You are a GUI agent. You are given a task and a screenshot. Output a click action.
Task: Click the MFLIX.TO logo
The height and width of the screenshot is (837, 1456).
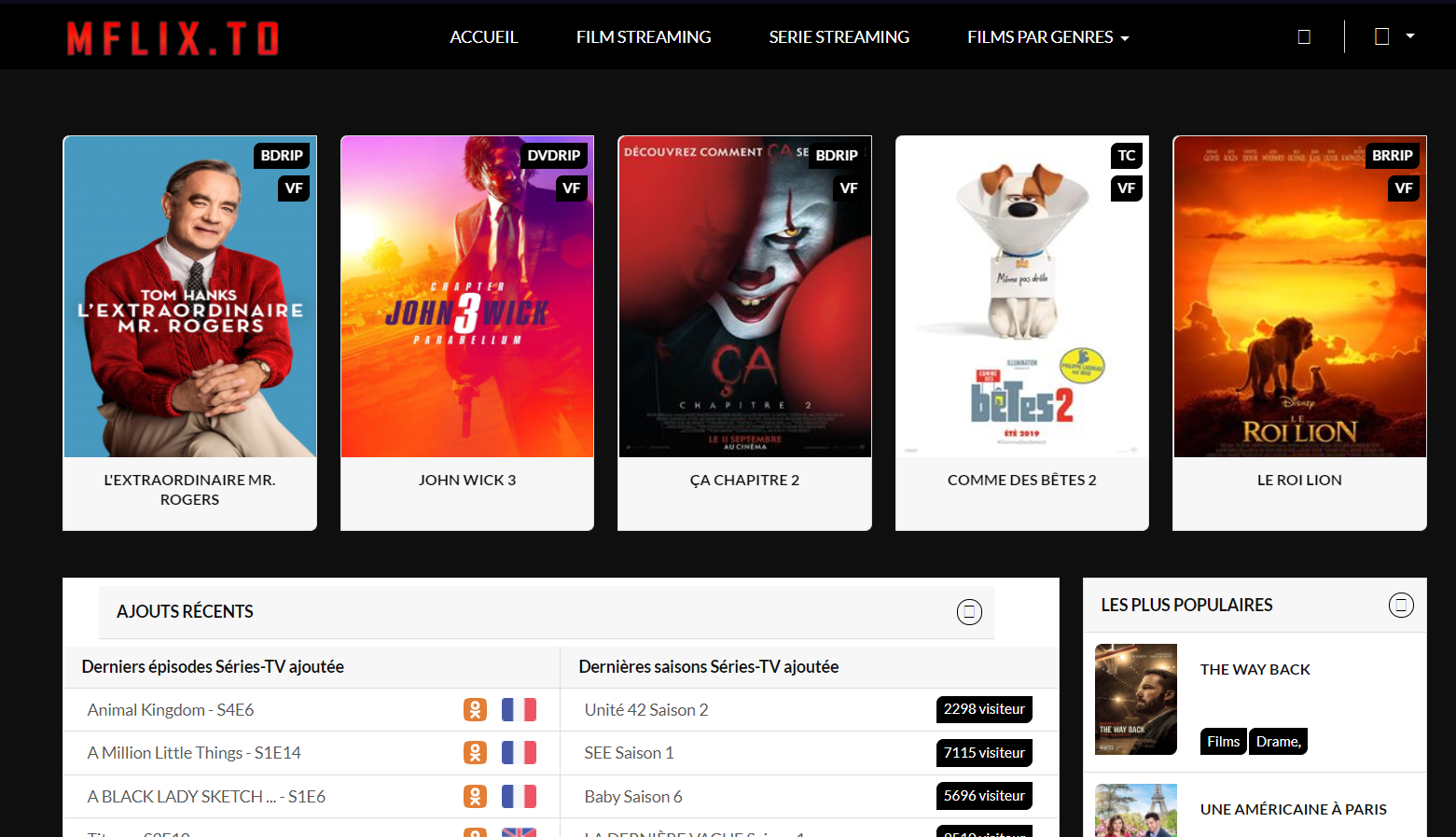tap(173, 38)
